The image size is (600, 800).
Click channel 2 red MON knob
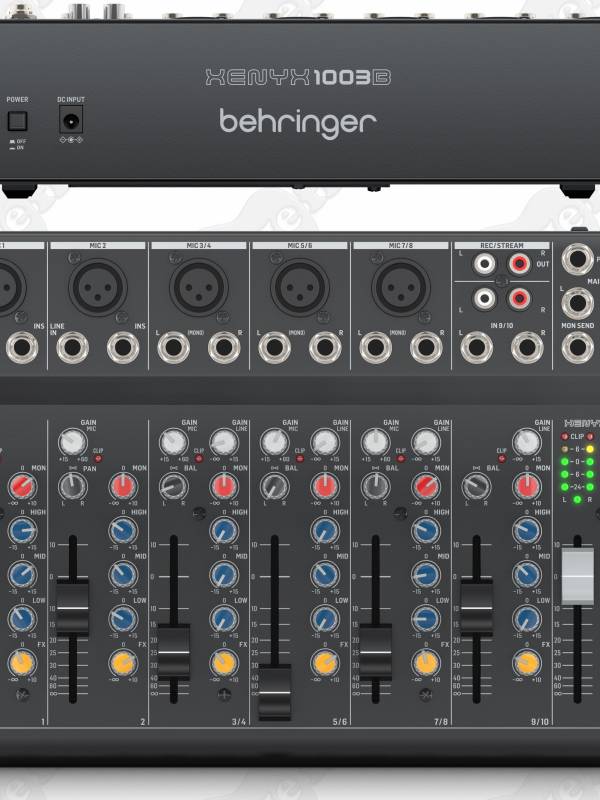tap(123, 486)
